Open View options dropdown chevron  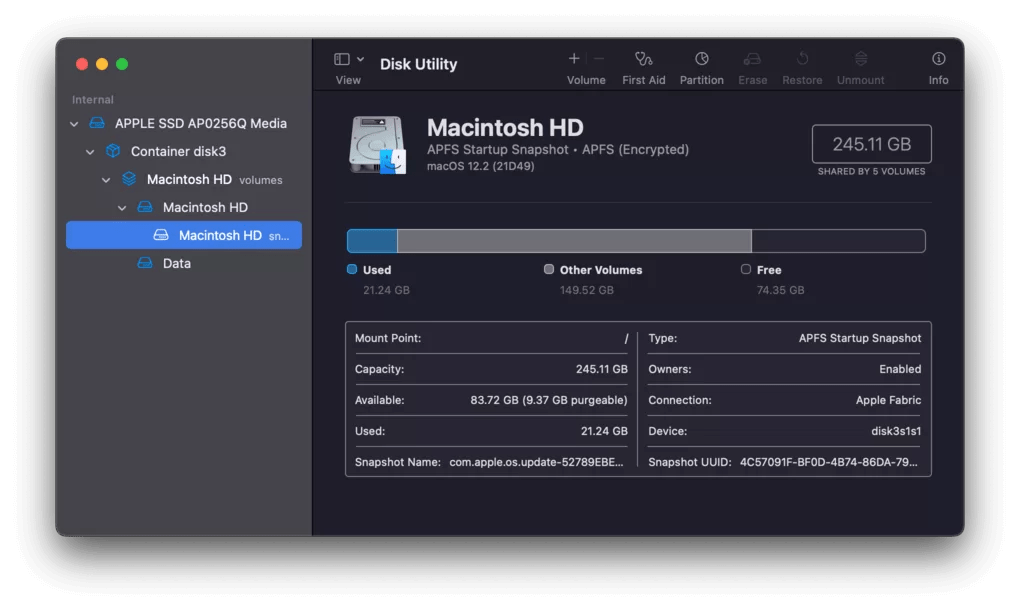[360, 59]
